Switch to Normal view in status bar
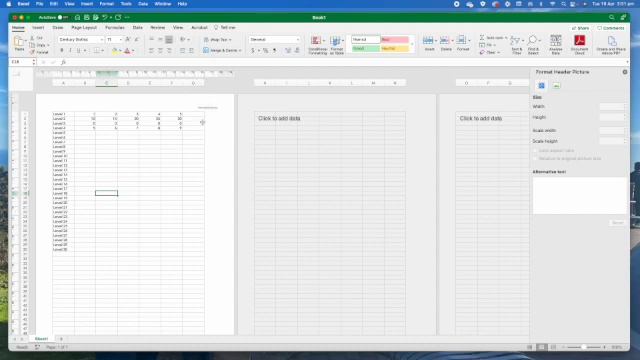The width and height of the screenshot is (640, 360). tap(530, 347)
